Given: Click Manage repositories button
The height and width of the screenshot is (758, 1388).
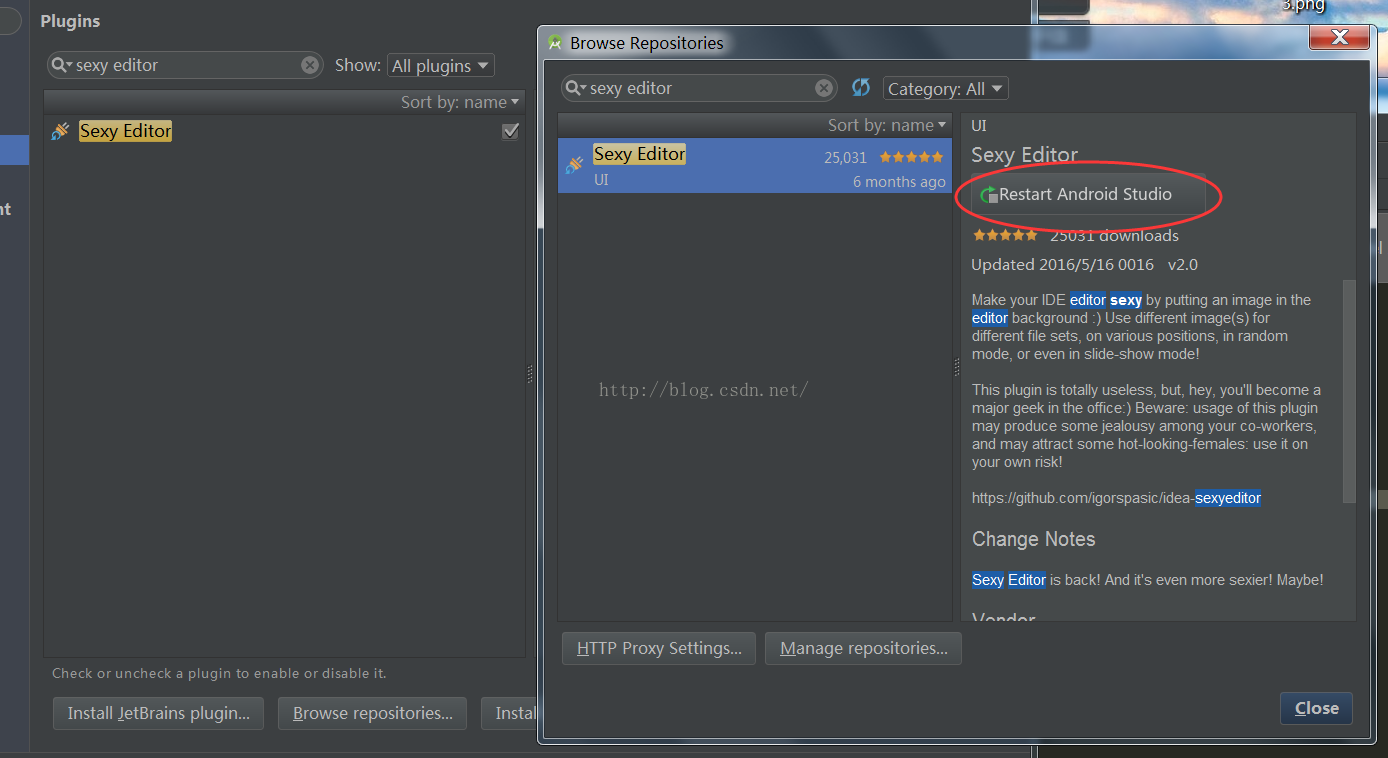Looking at the screenshot, I should pos(863,648).
